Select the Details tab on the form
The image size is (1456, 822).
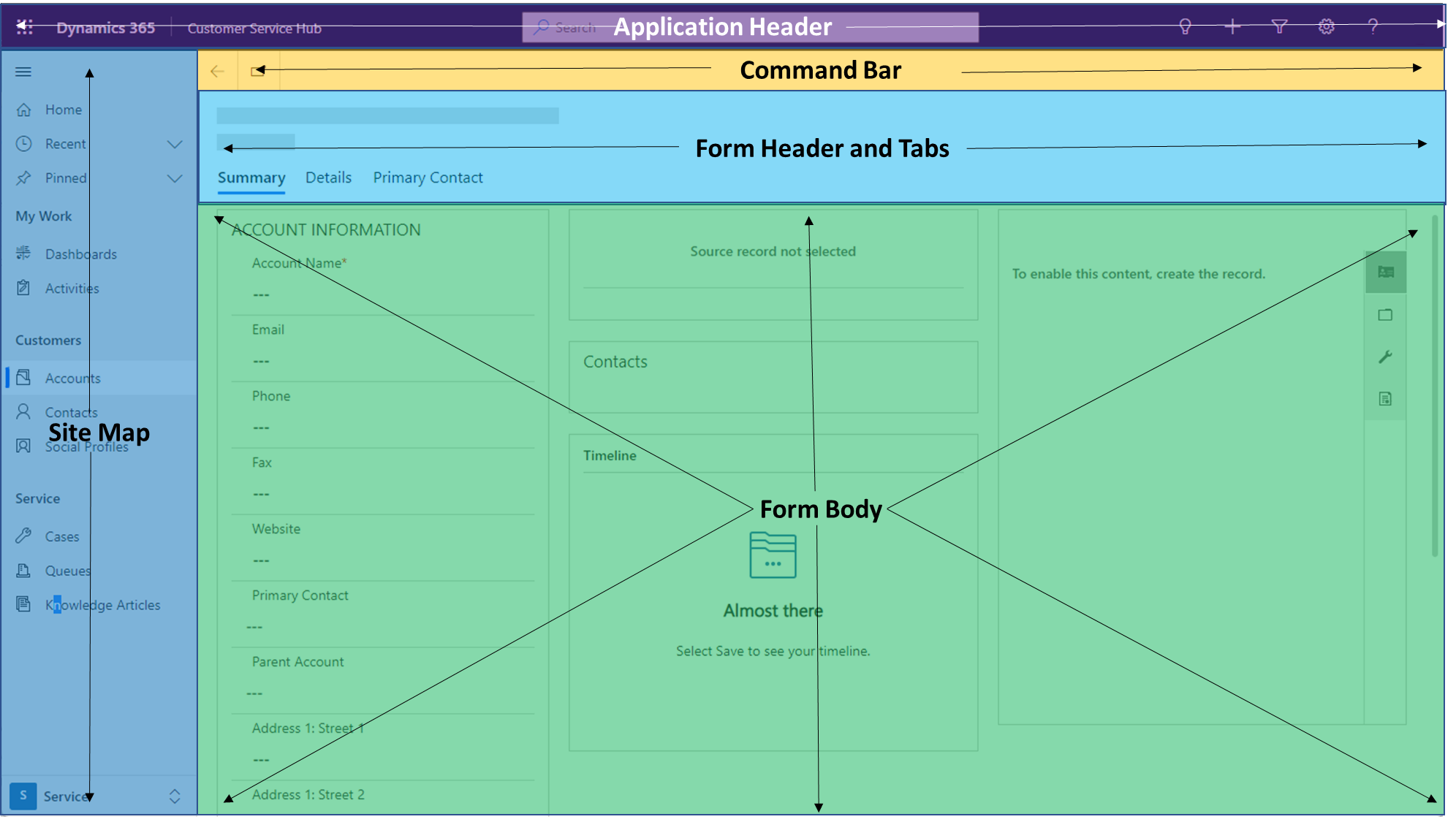[x=329, y=177]
